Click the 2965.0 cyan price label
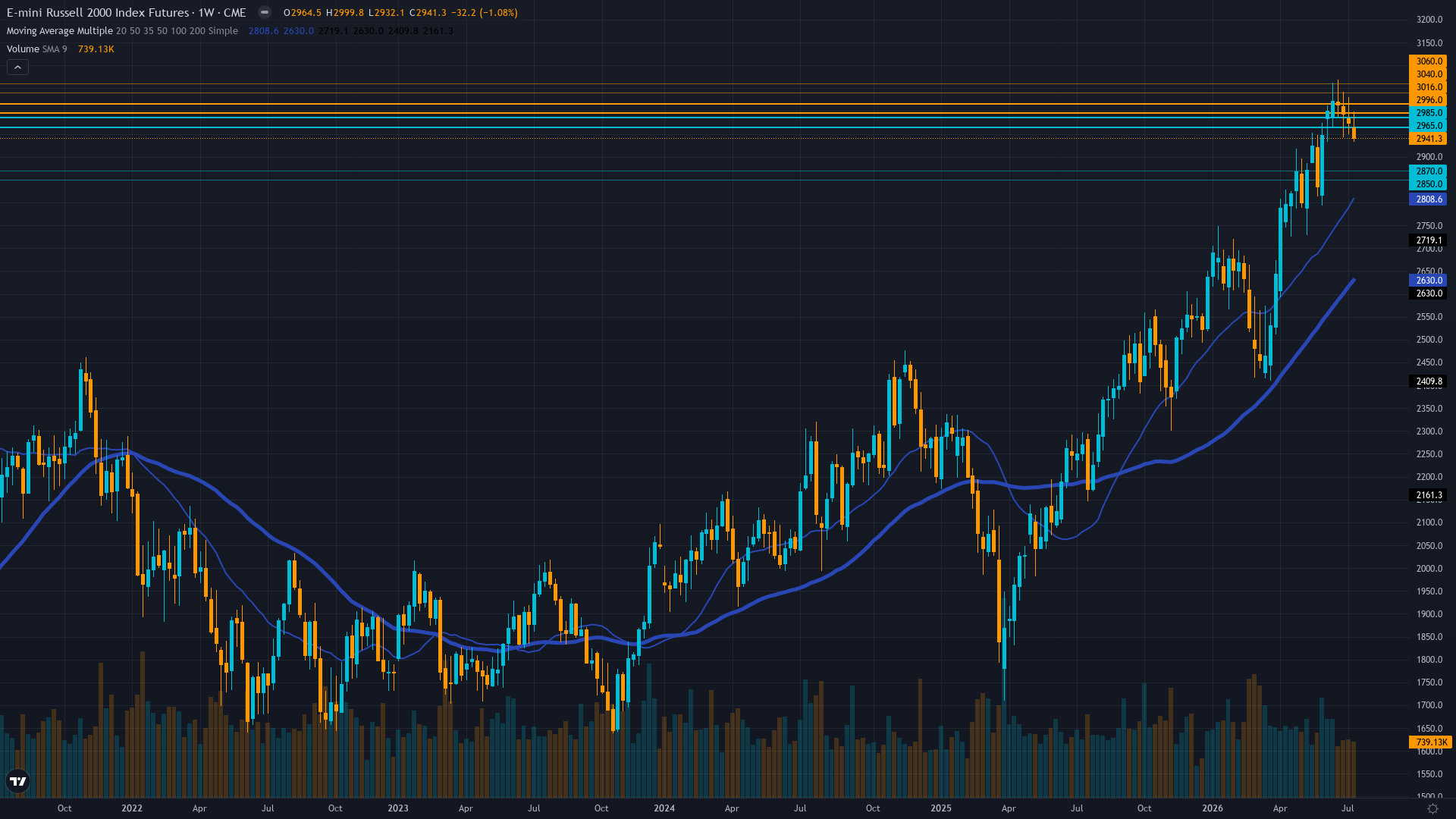The height and width of the screenshot is (819, 1456). [x=1428, y=126]
